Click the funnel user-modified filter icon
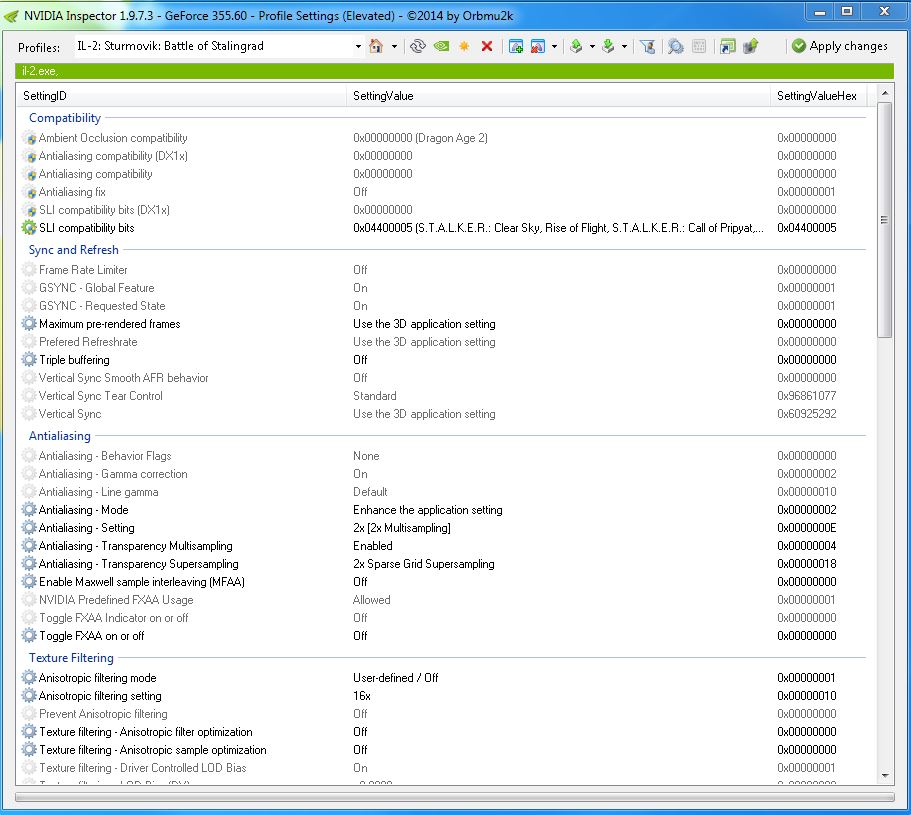 click(x=647, y=46)
